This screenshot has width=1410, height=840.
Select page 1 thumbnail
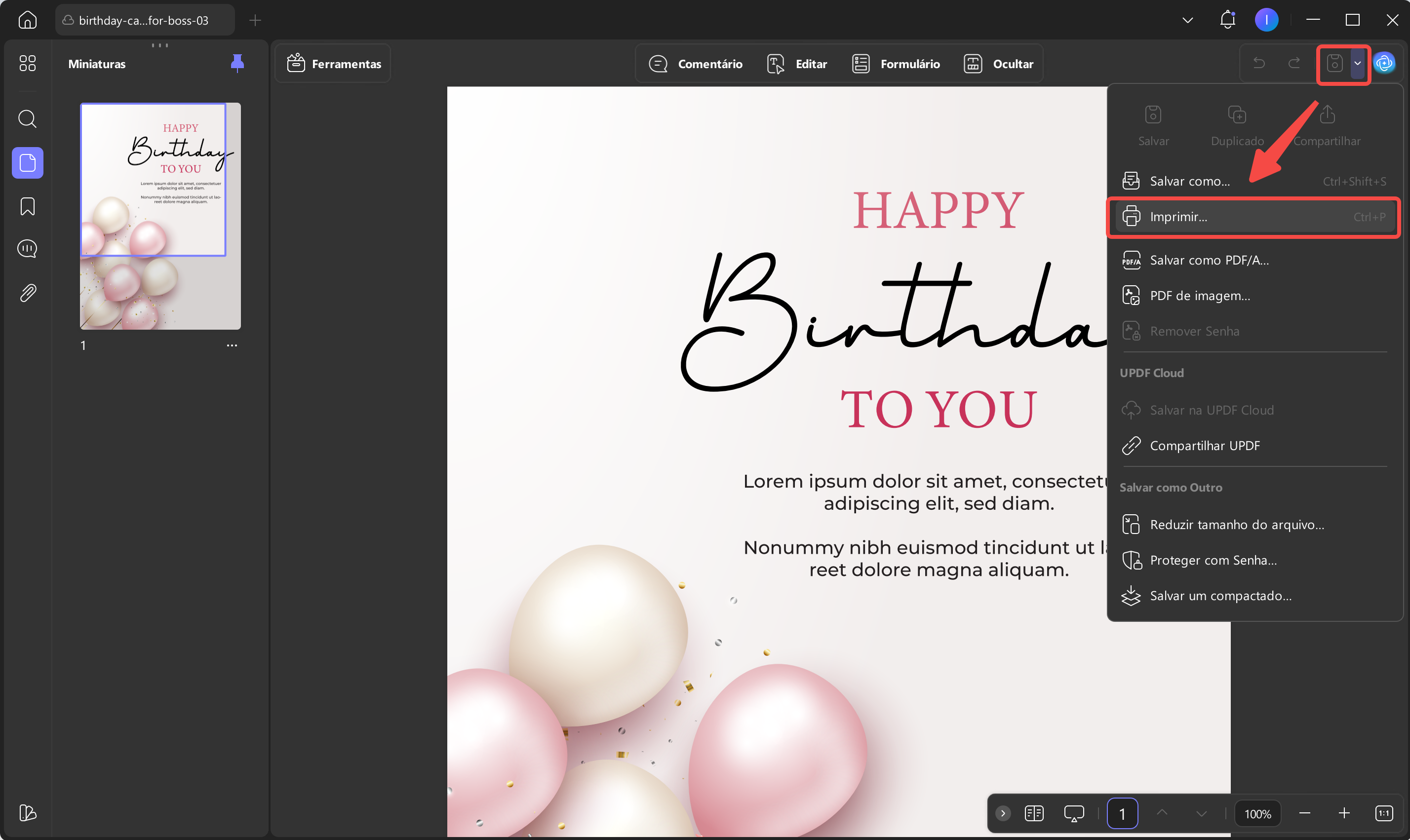(160, 216)
